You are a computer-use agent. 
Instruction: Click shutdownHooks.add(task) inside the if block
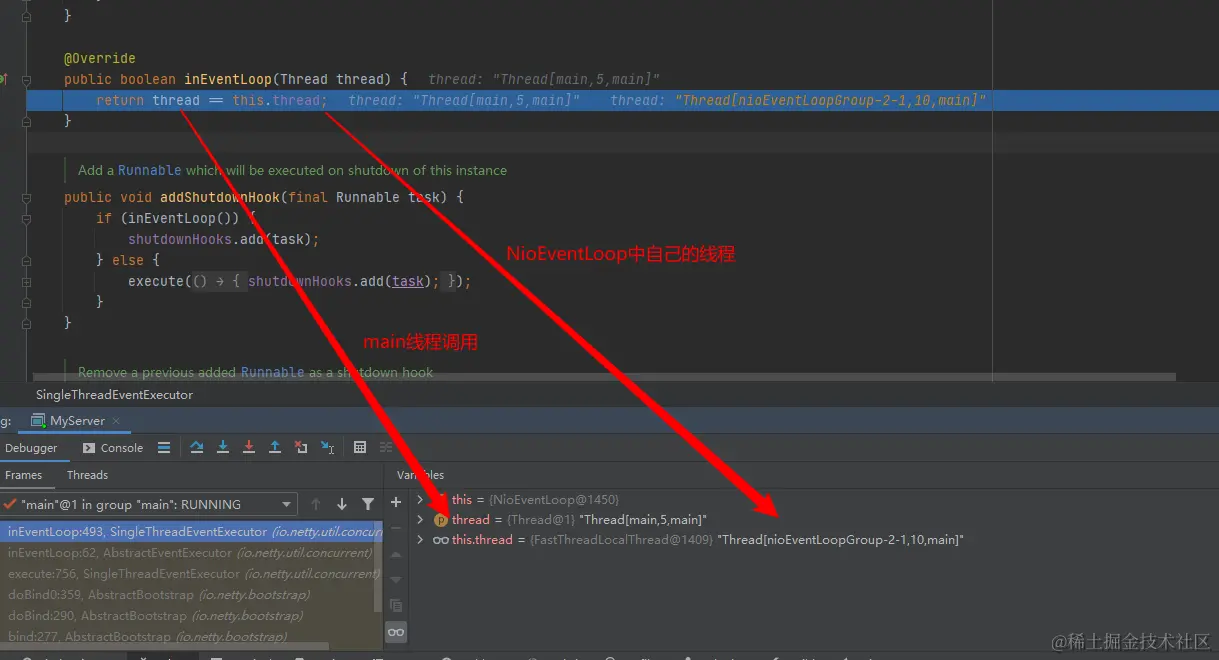(x=224, y=239)
